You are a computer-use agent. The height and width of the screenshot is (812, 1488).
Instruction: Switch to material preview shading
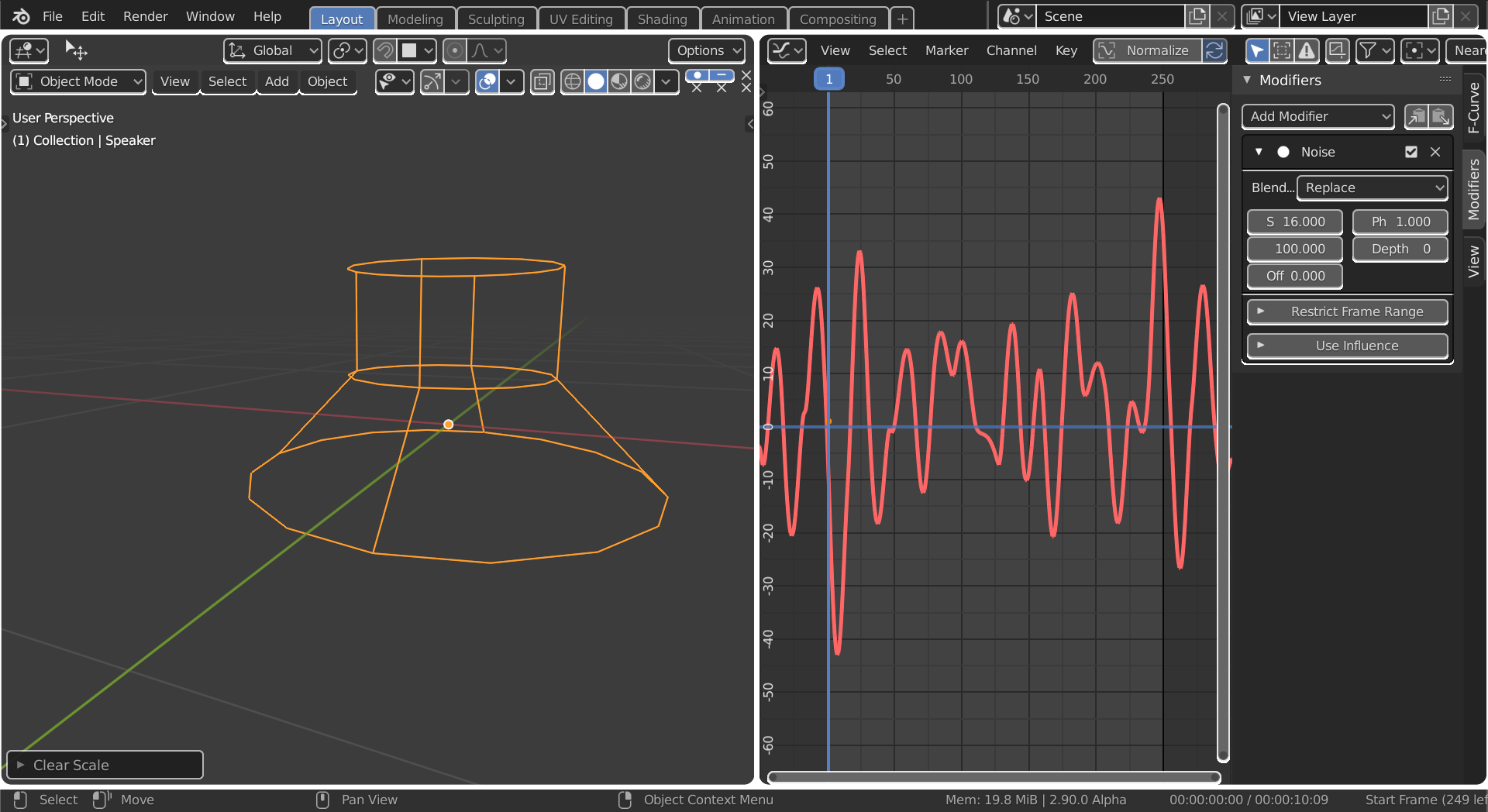[x=618, y=81]
